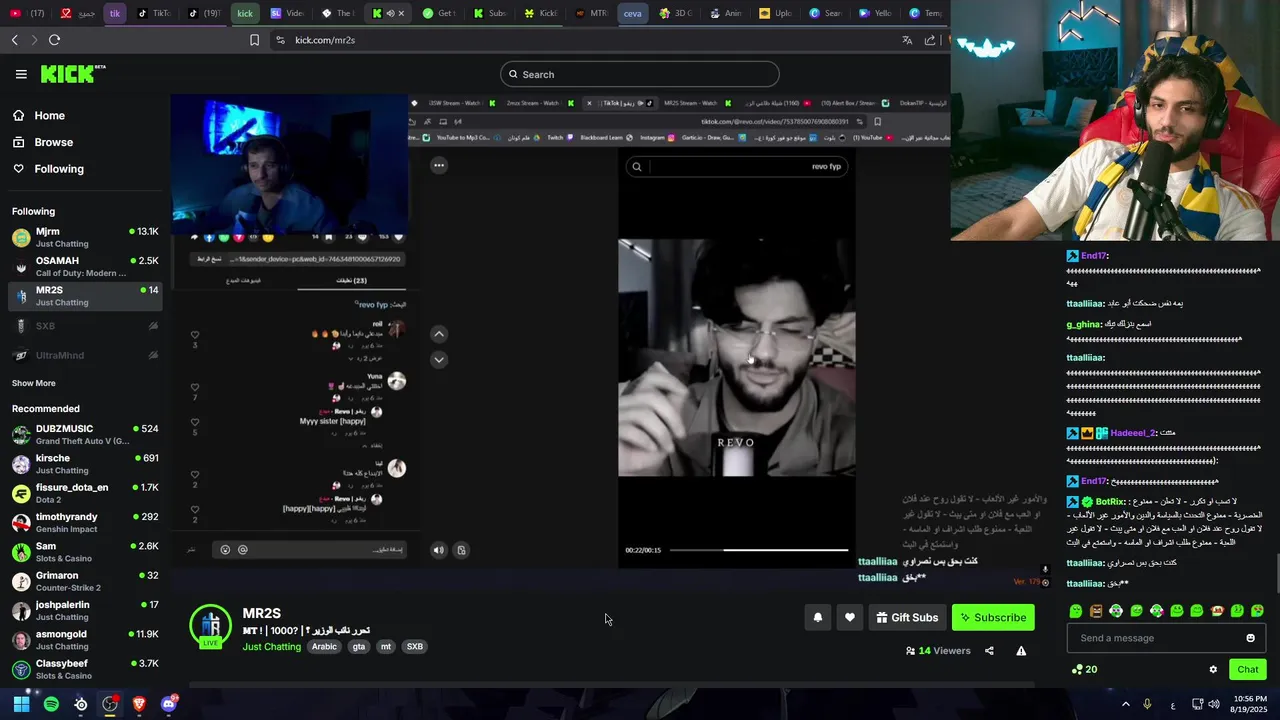Open chat settings gear
The height and width of the screenshot is (720, 1280).
(1213, 670)
